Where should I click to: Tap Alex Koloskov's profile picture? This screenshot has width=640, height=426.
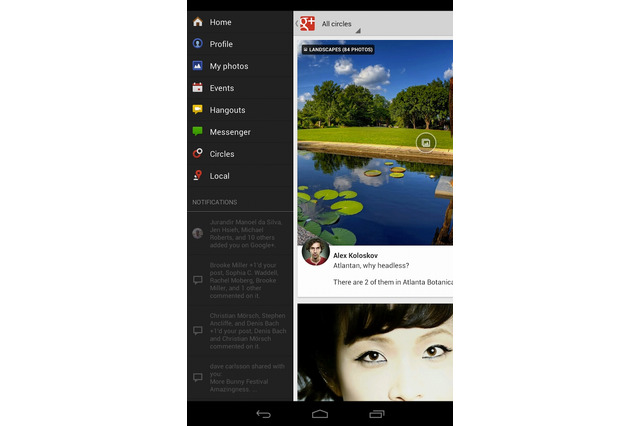tap(316, 252)
